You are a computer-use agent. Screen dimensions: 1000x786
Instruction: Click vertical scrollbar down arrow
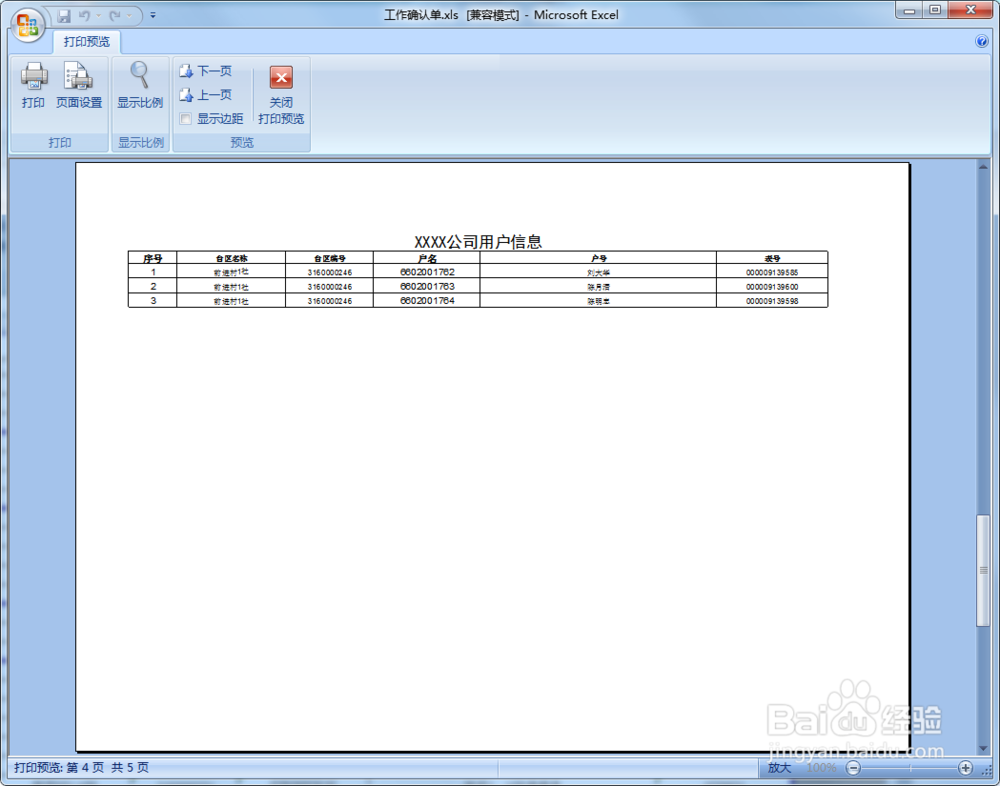tap(983, 748)
